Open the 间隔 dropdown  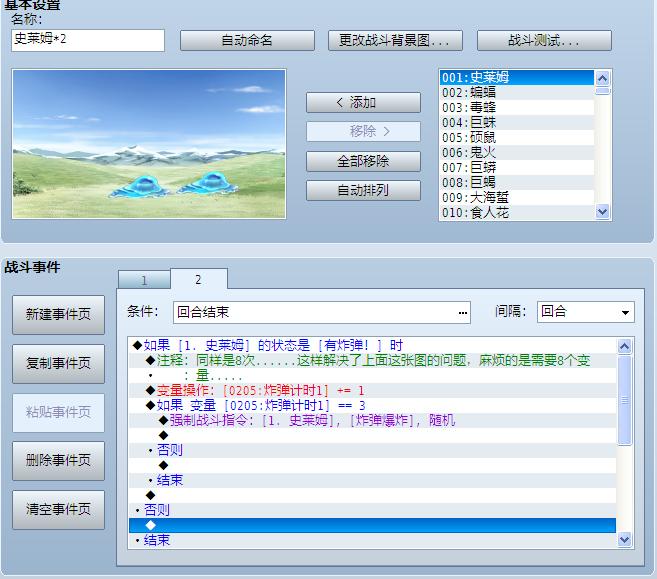pos(586,312)
